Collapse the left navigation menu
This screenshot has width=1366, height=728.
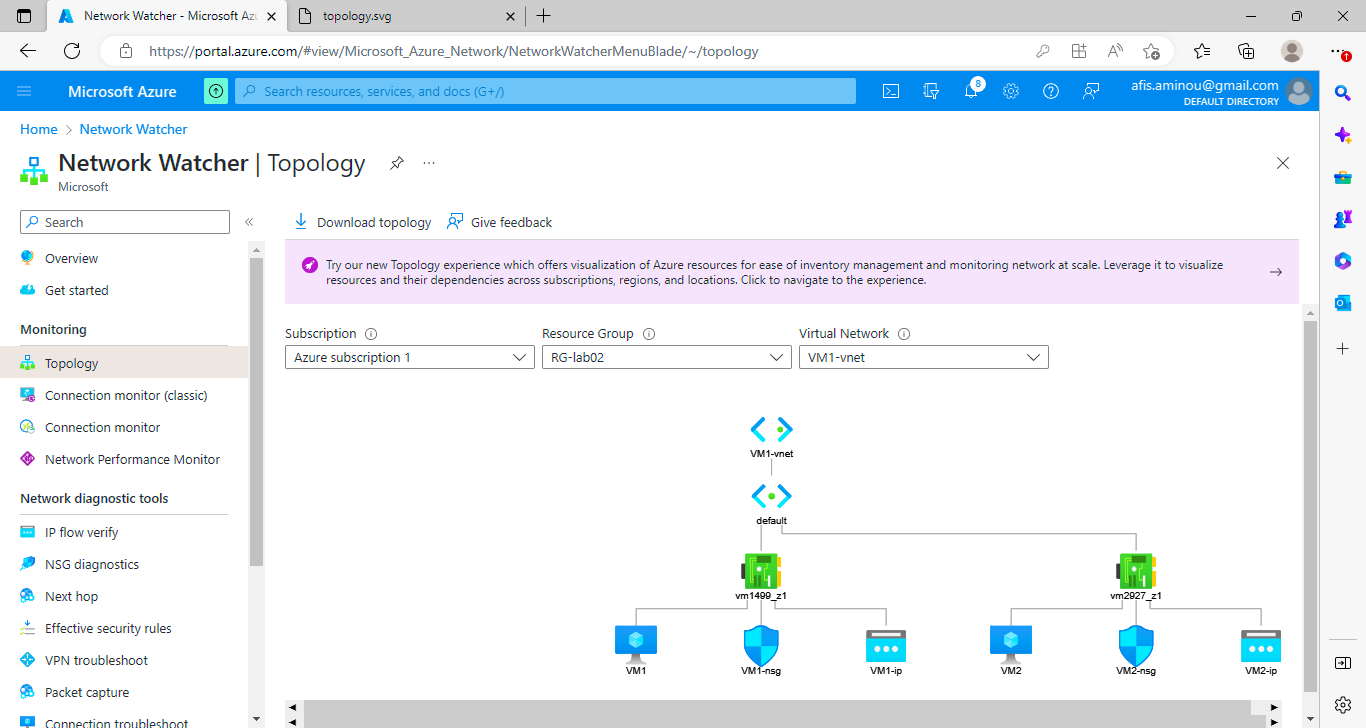pos(249,222)
